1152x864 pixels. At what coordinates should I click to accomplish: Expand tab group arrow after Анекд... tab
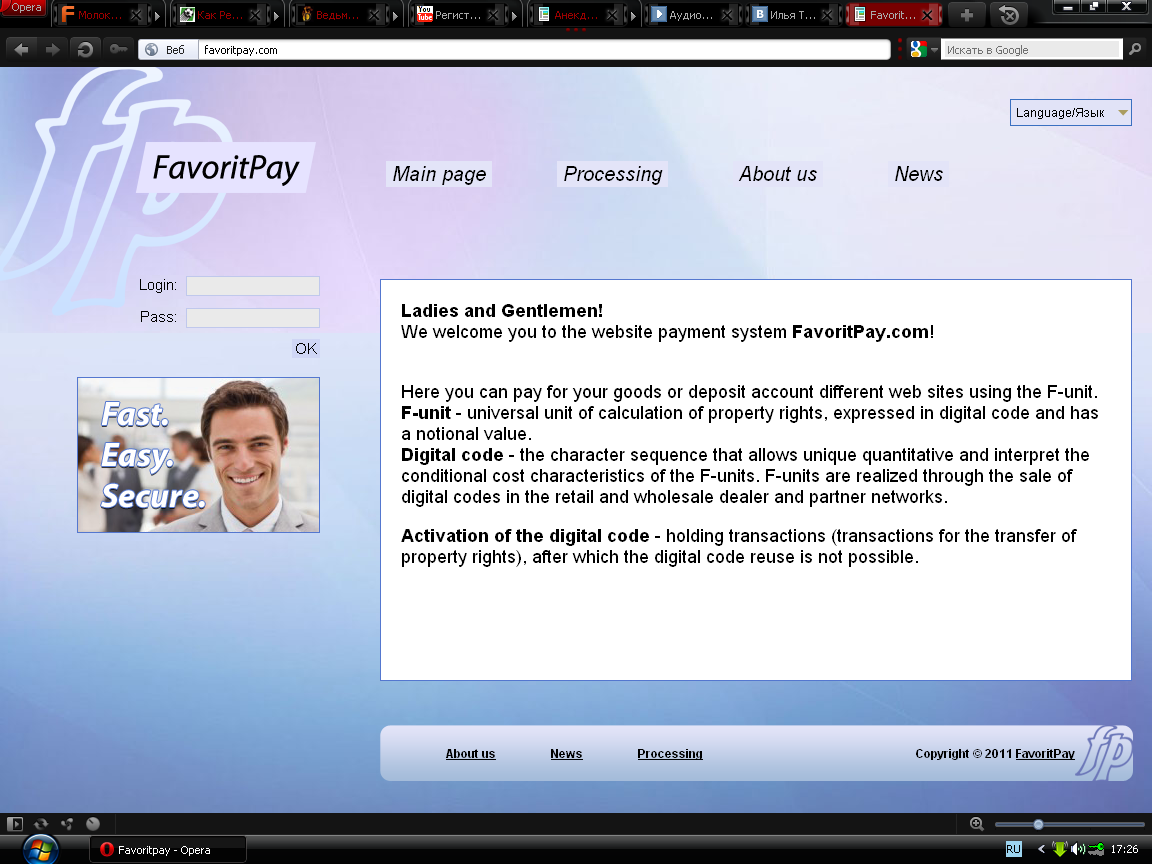coord(633,15)
